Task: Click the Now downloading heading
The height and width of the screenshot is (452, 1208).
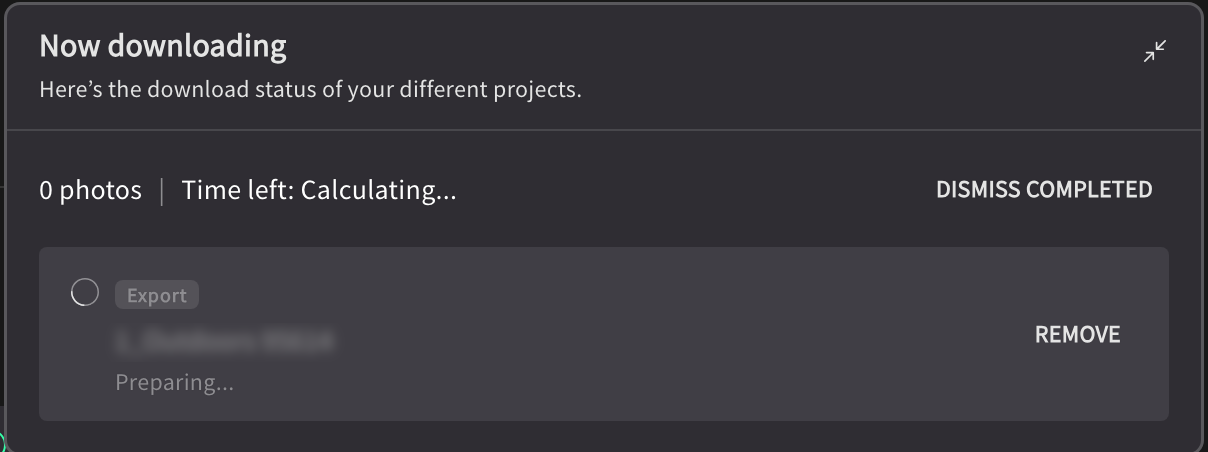Action: pos(163,46)
